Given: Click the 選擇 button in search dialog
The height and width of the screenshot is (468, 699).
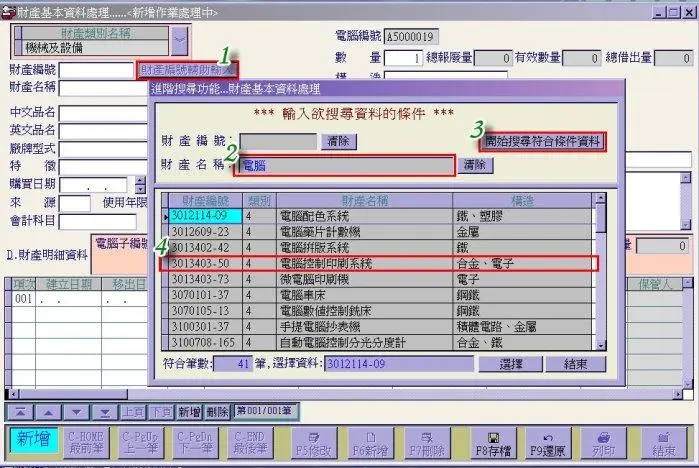Looking at the screenshot, I should click(x=510, y=364).
